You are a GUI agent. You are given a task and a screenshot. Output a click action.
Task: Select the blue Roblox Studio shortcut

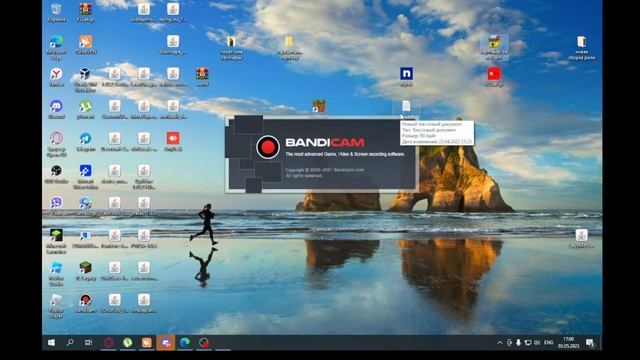point(56,273)
